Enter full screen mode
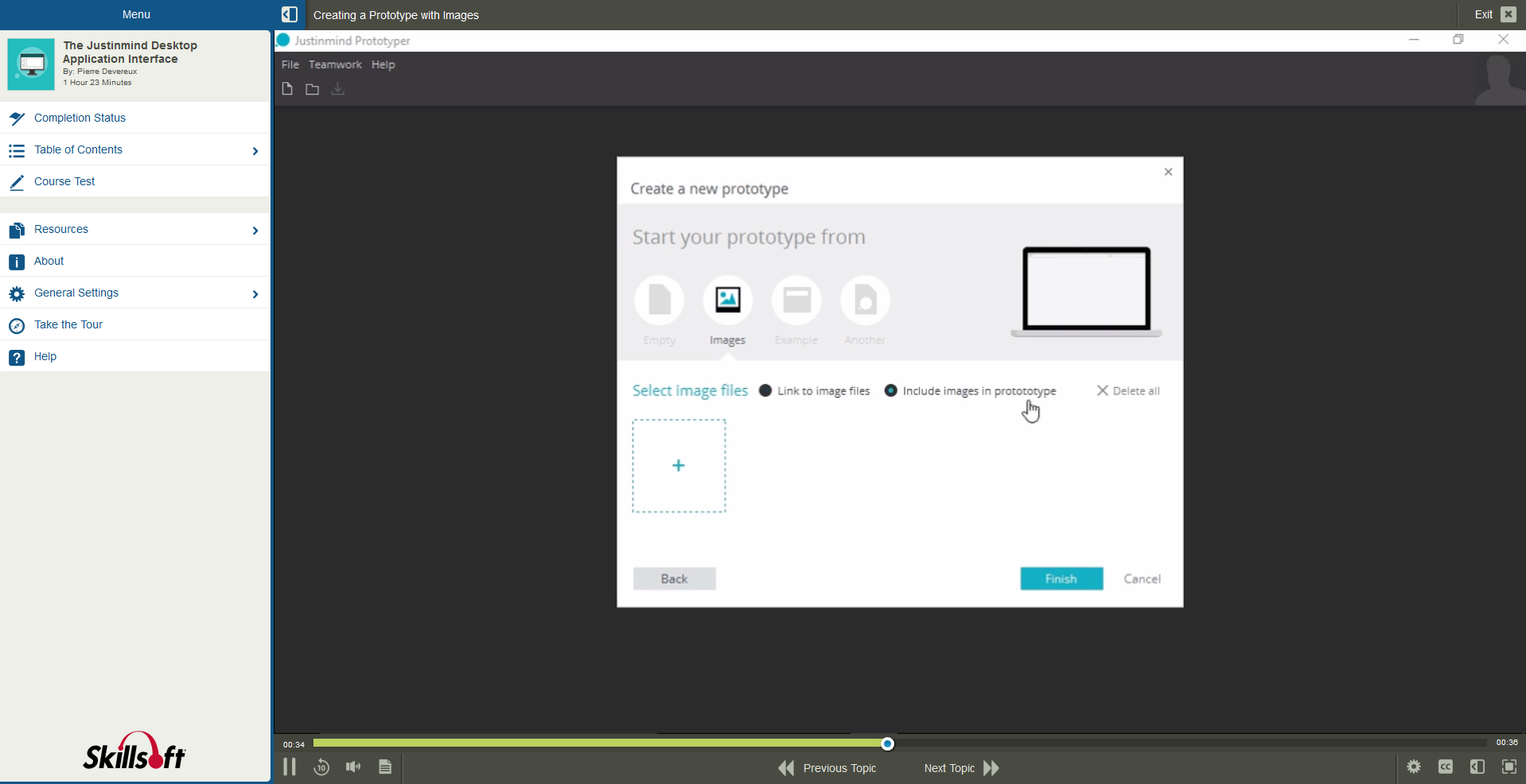The height and width of the screenshot is (784, 1526). tap(1508, 767)
